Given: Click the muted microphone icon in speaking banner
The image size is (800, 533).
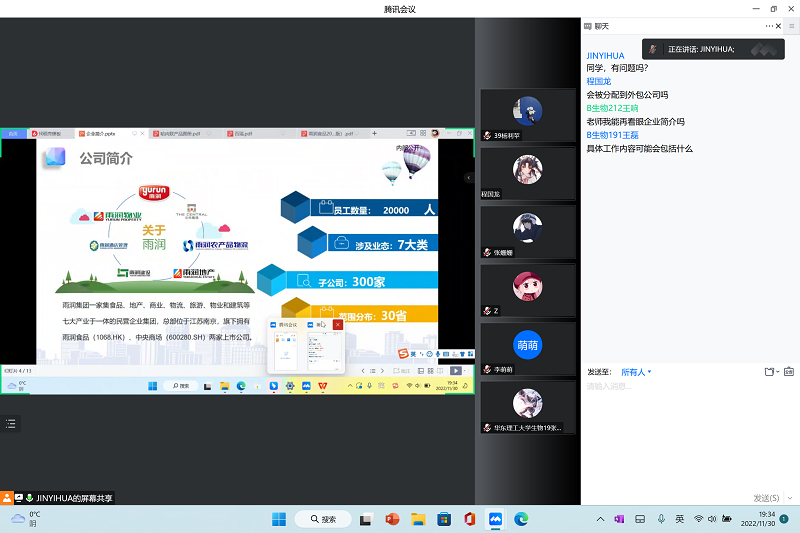Looking at the screenshot, I should pos(652,48).
